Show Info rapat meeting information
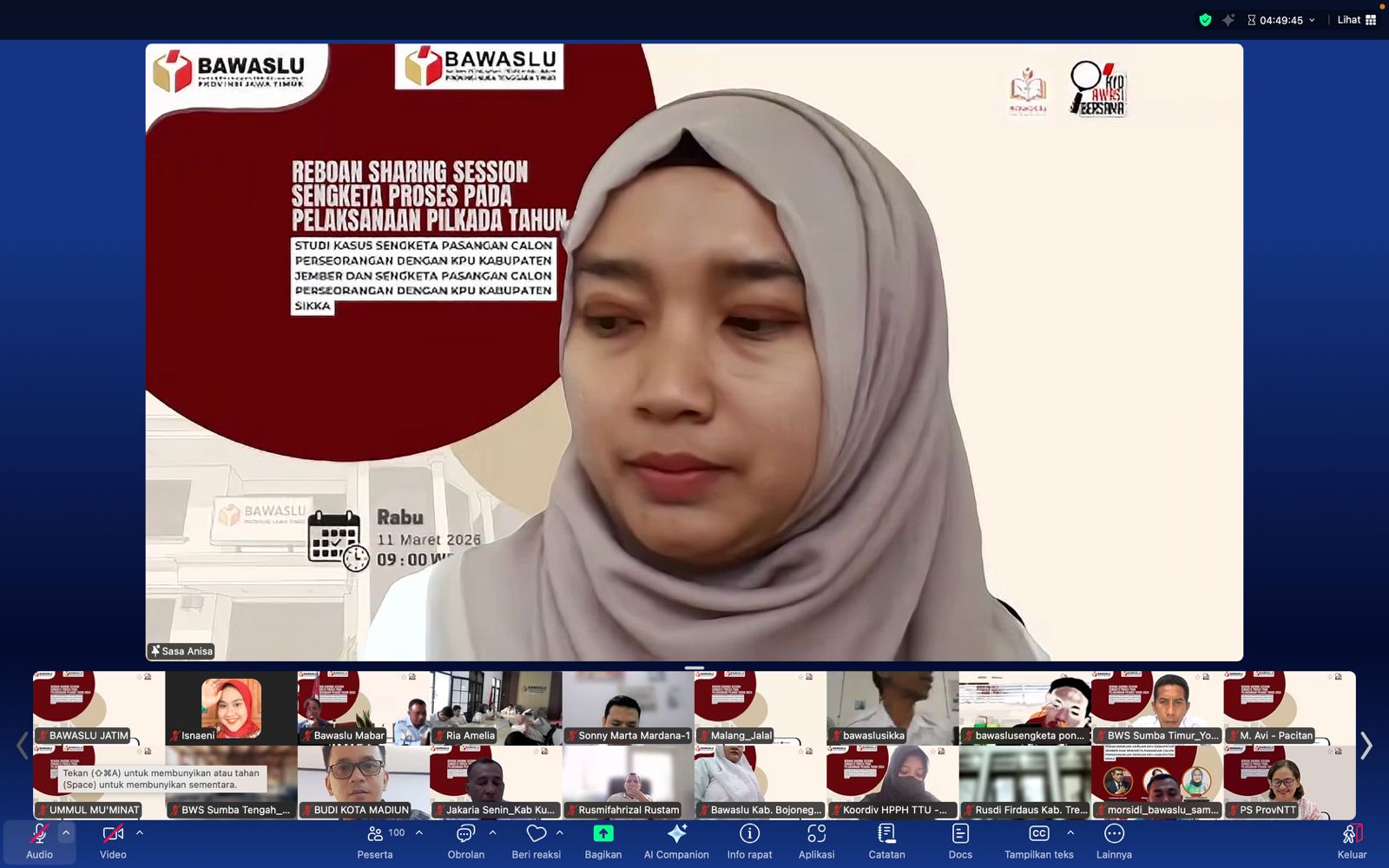 click(x=749, y=842)
